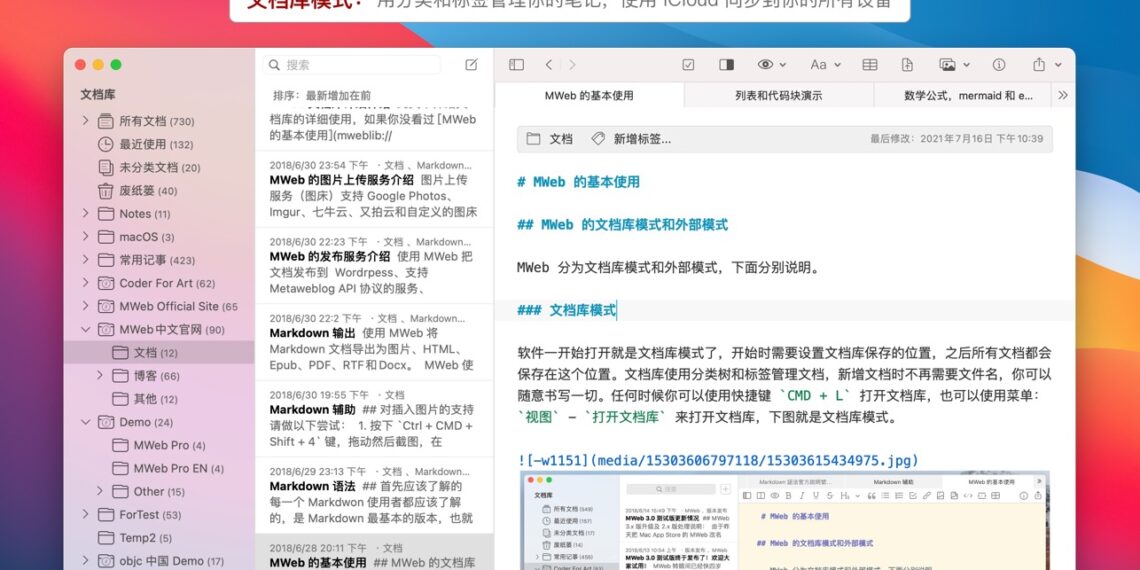1140x570 pixels.
Task: Click the heading # MWeb 的基本使用 in editor
Action: [579, 182]
